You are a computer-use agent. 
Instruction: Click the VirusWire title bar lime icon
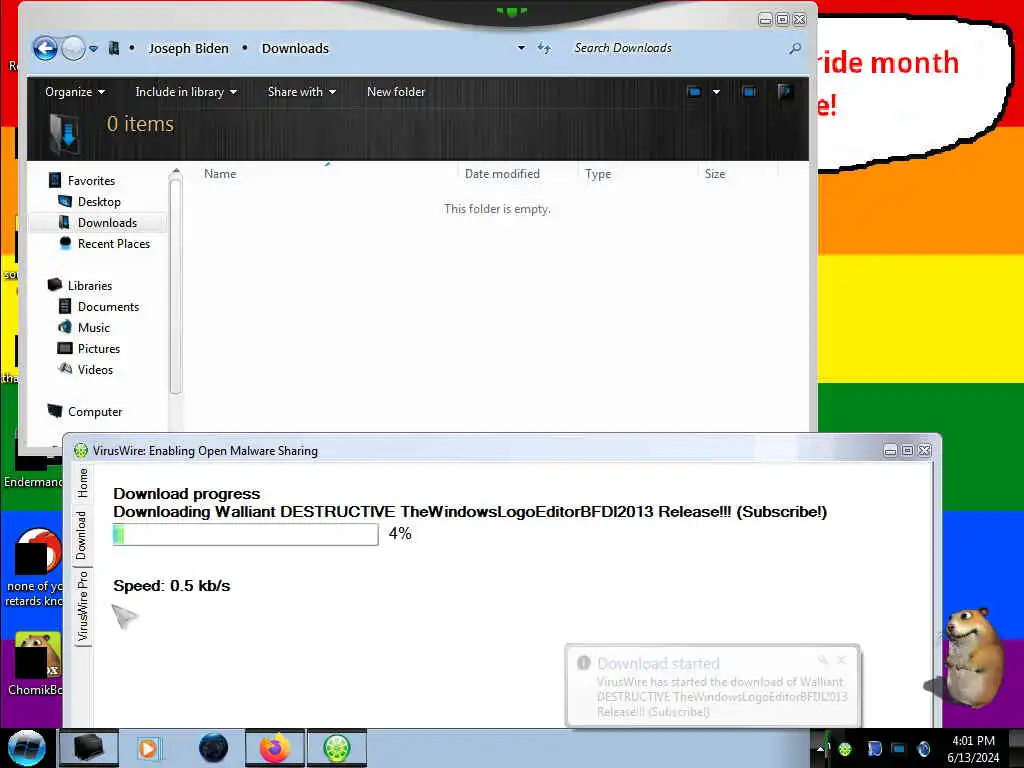click(81, 451)
